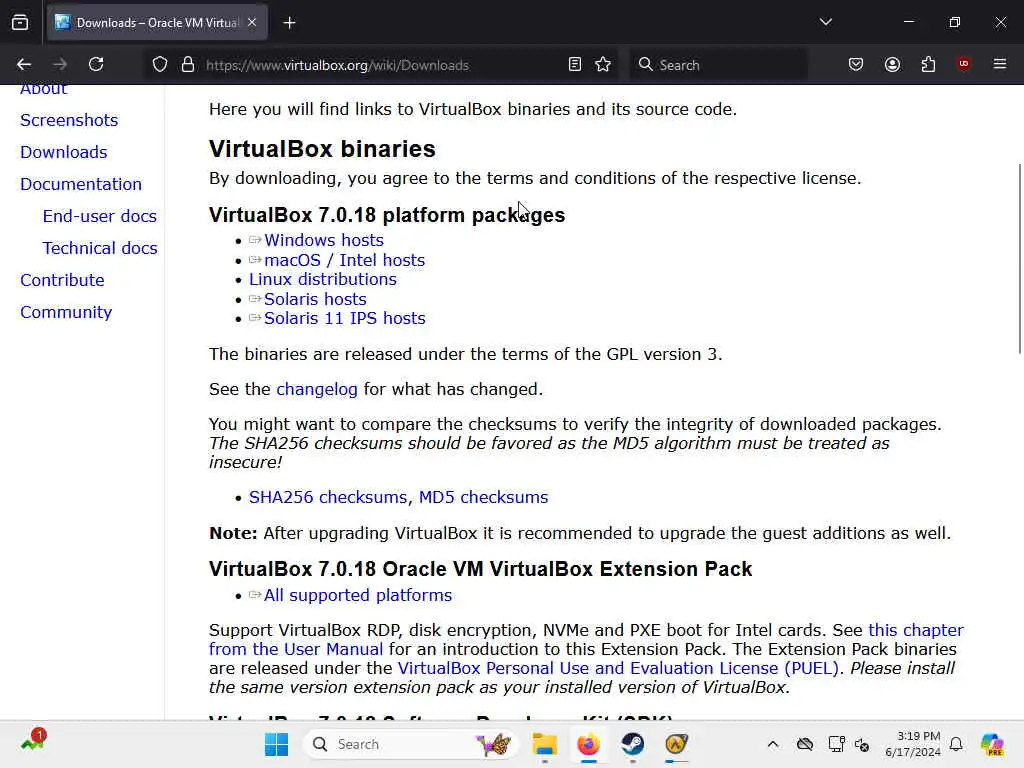Download Extension Pack for All supported platforms
Screen dimensions: 1024x768
(358, 596)
